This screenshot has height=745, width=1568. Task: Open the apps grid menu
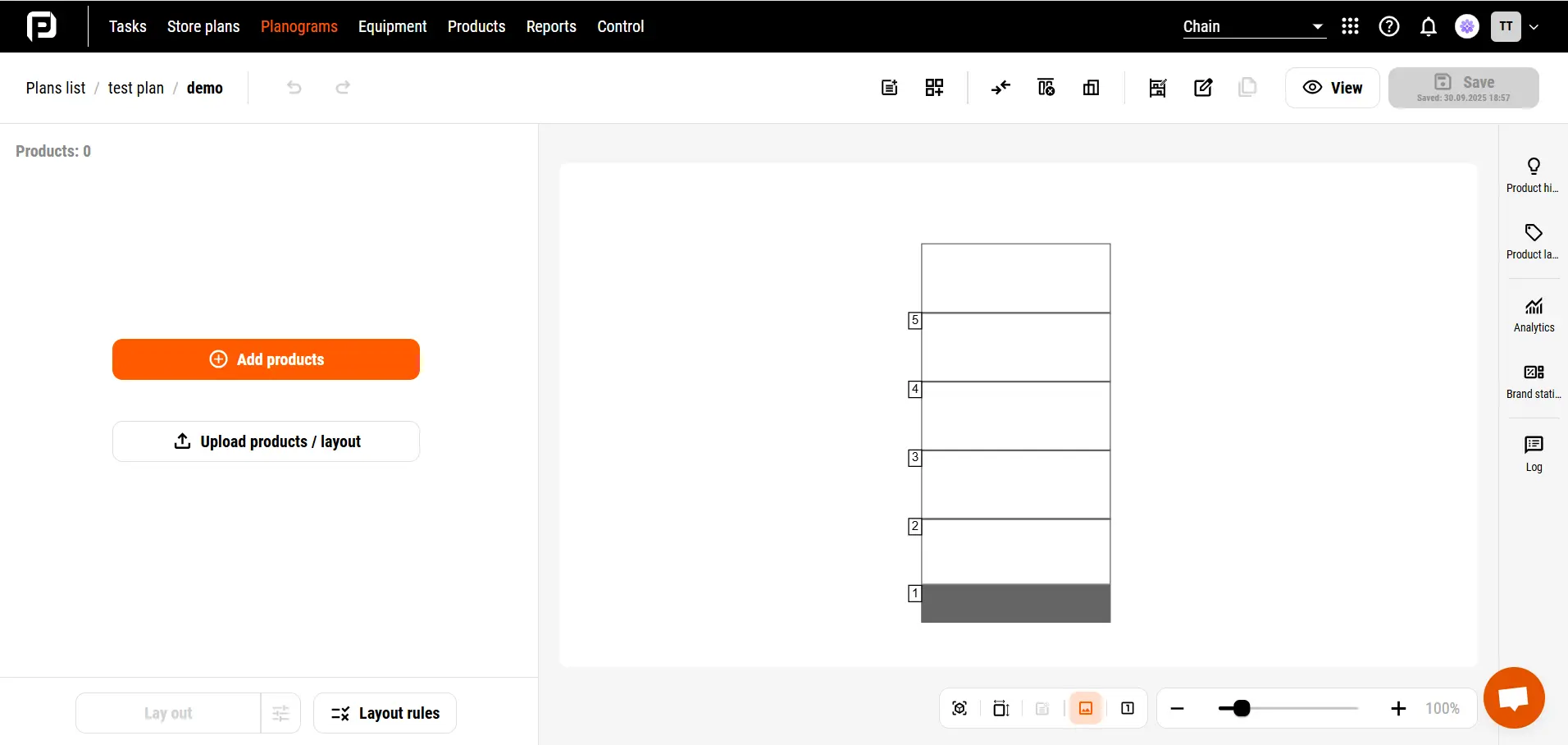(1350, 27)
